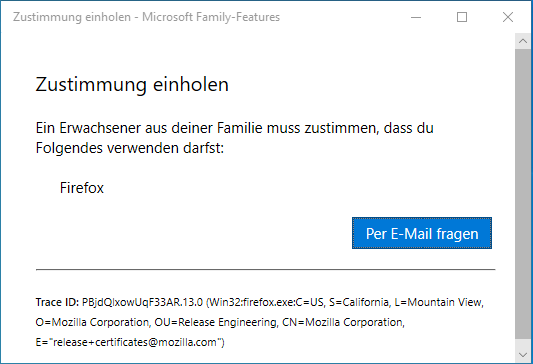Click the O=Mozilla Corporation text
This screenshot has height=364, width=533.
[93, 322]
